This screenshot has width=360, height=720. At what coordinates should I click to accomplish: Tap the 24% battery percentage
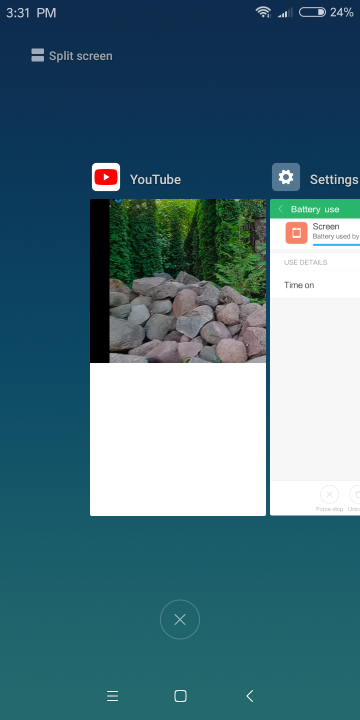tap(342, 12)
